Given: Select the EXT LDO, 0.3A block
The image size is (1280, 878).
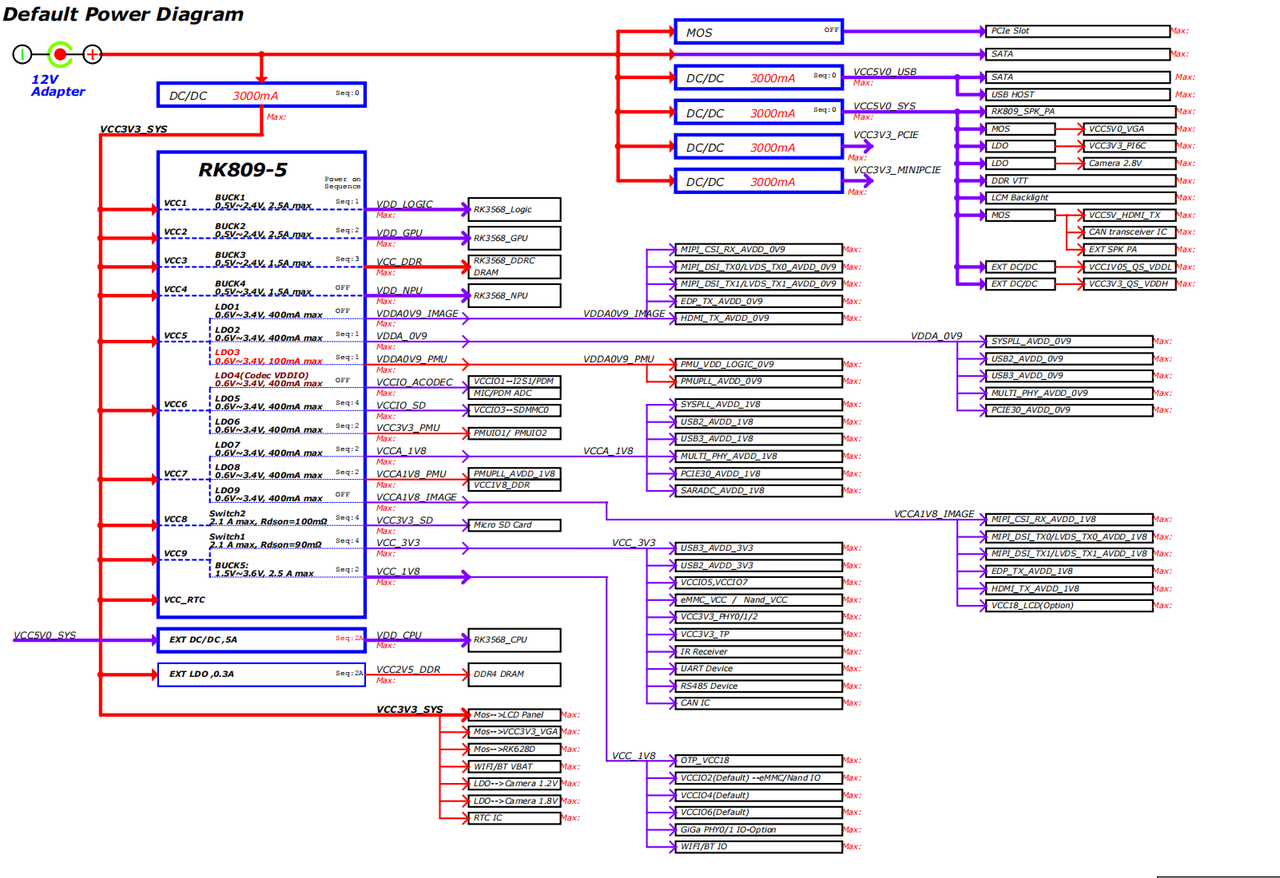Looking at the screenshot, I should tap(260, 674).
